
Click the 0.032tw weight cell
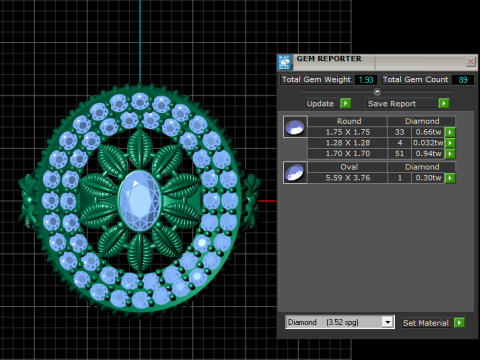click(428, 143)
